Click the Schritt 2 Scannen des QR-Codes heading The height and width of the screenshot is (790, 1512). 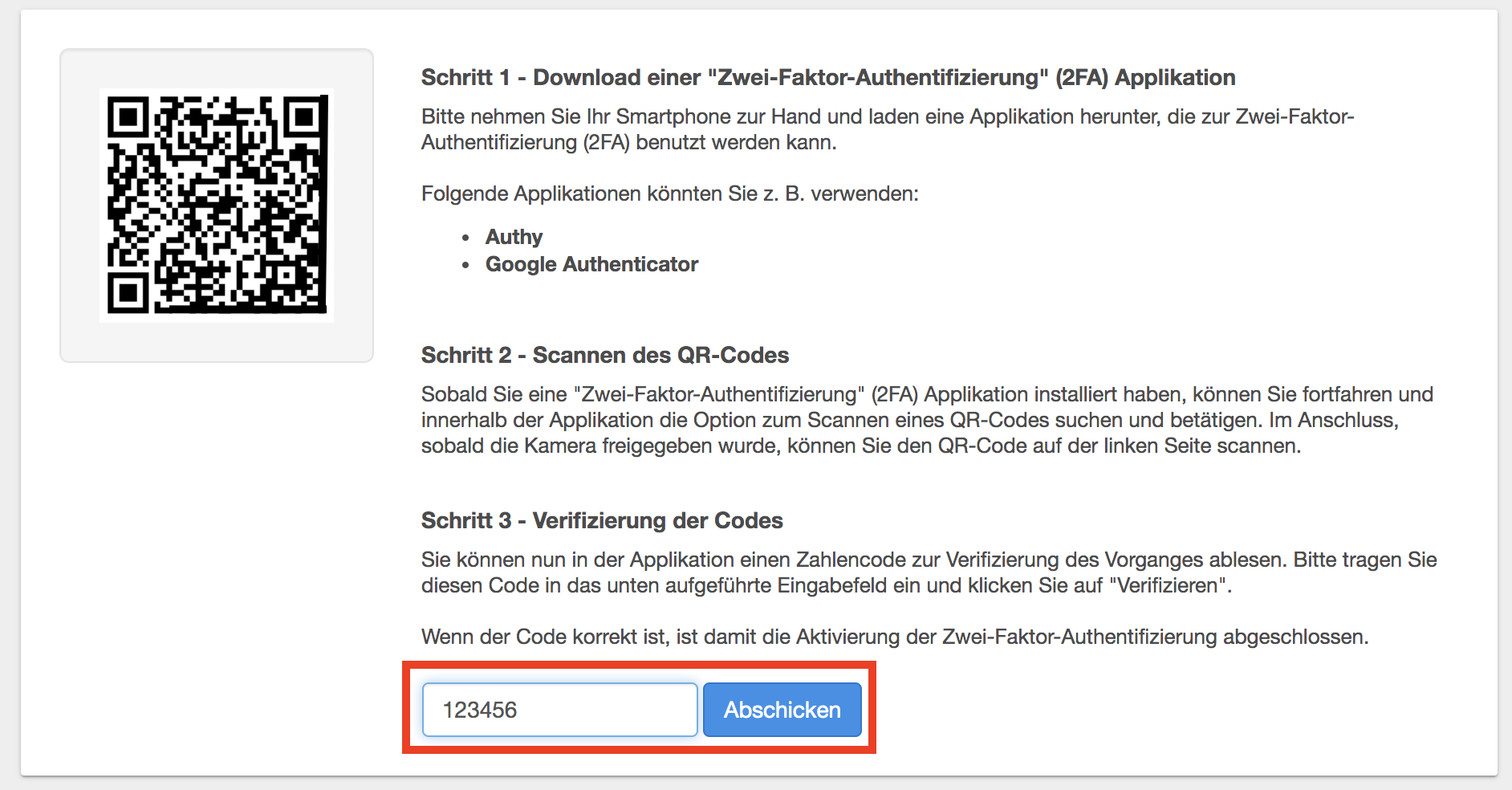click(x=605, y=355)
